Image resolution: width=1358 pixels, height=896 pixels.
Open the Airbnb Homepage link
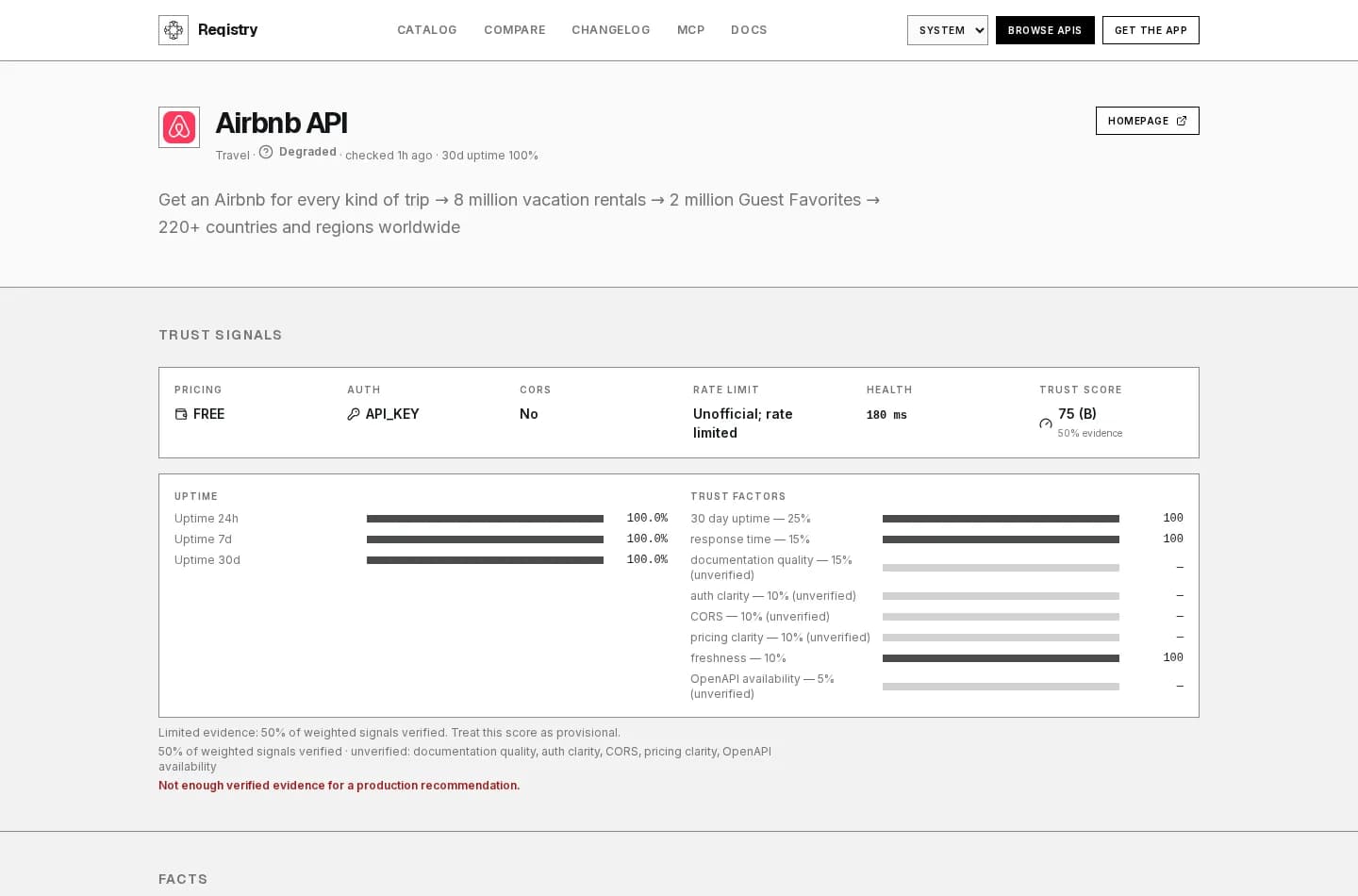[1148, 121]
